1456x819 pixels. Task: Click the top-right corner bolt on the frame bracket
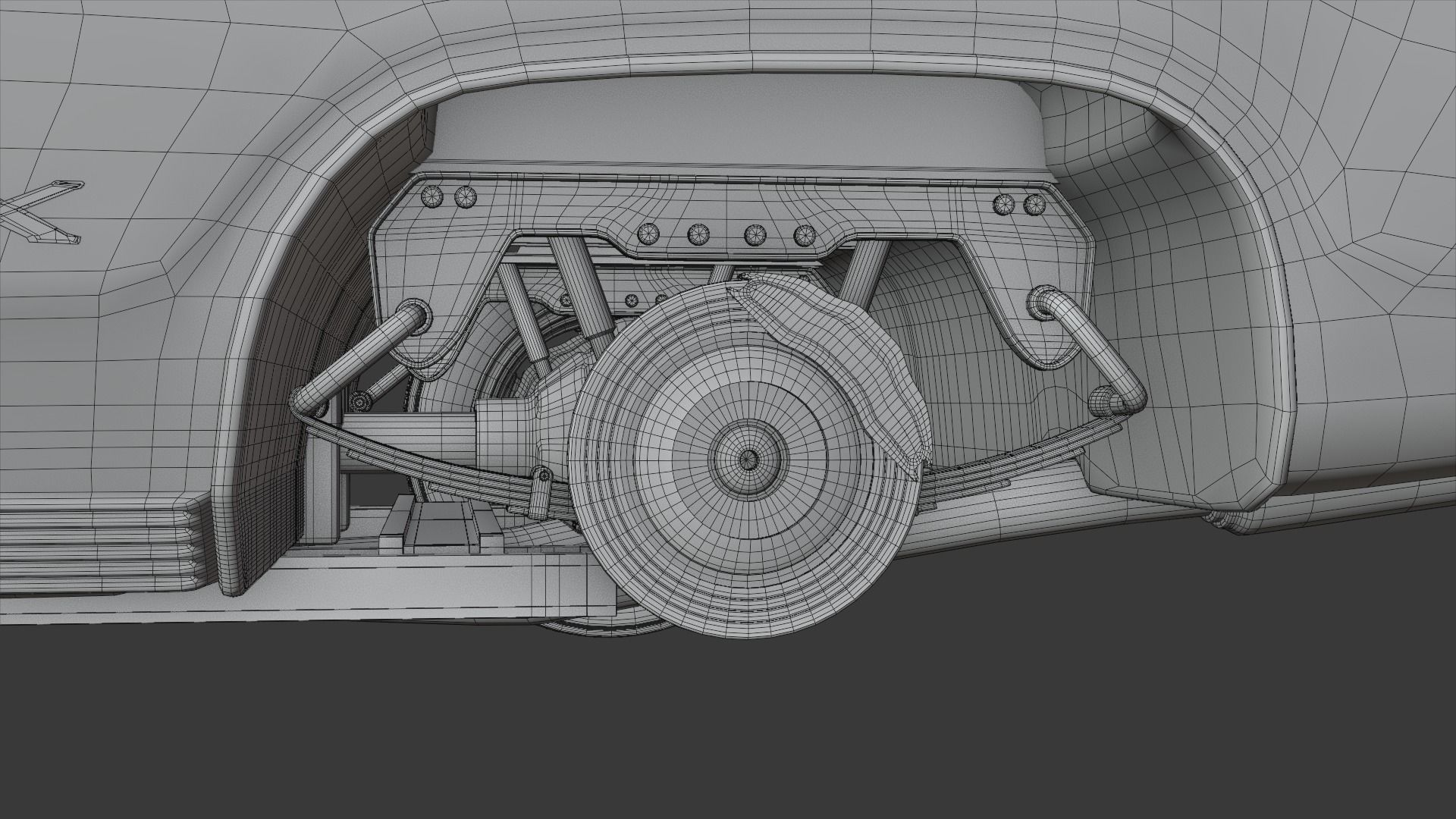tap(1034, 203)
